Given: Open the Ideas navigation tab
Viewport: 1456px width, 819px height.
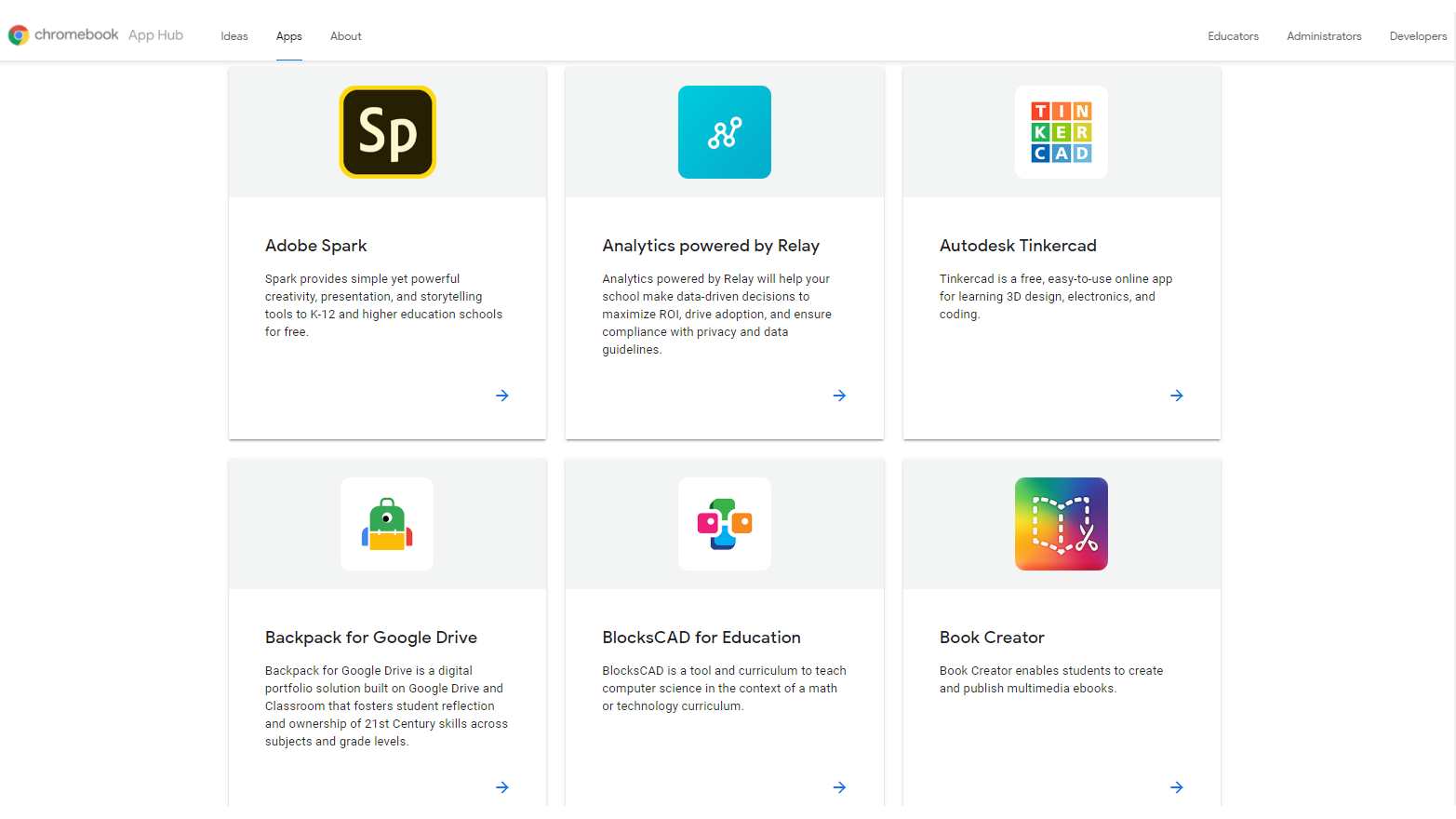Looking at the screenshot, I should [234, 36].
